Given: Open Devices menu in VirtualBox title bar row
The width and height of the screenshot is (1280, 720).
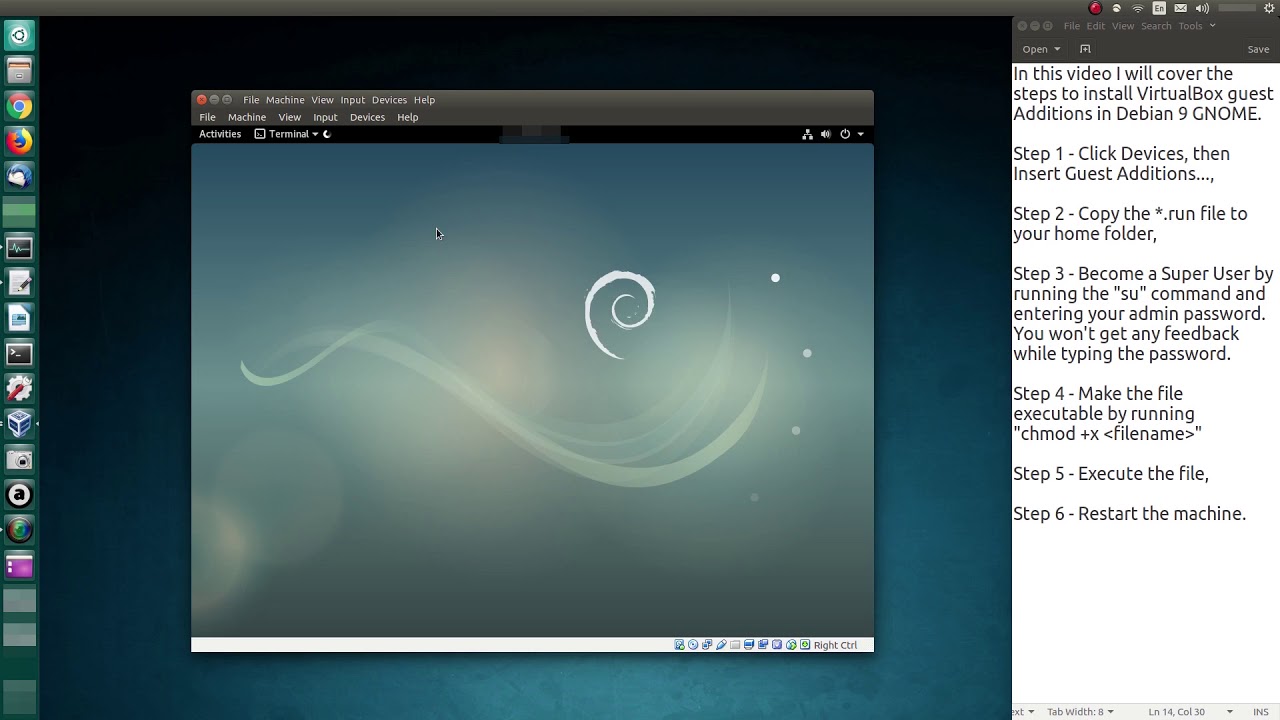Looking at the screenshot, I should click(x=389, y=100).
